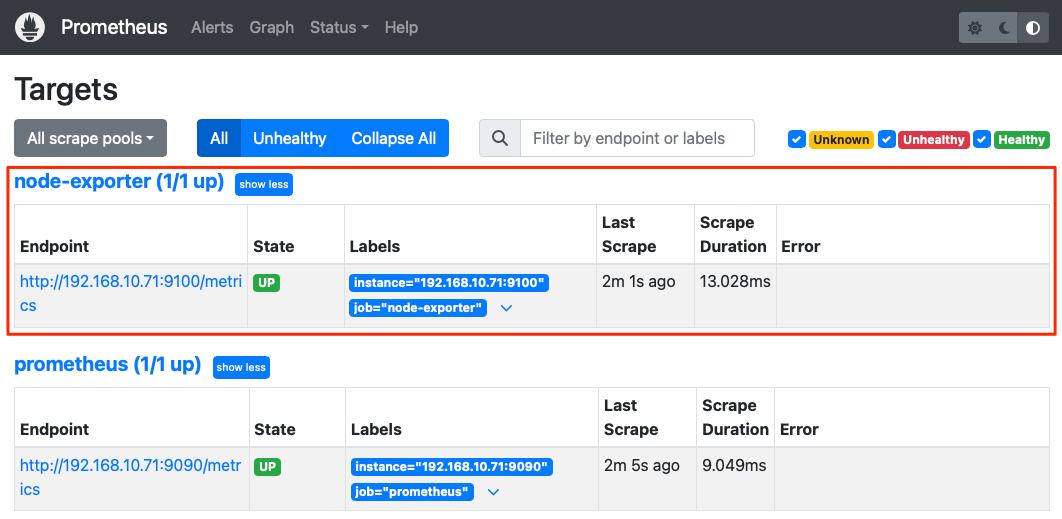
Task: Click the Collapse All button
Action: [x=394, y=138]
